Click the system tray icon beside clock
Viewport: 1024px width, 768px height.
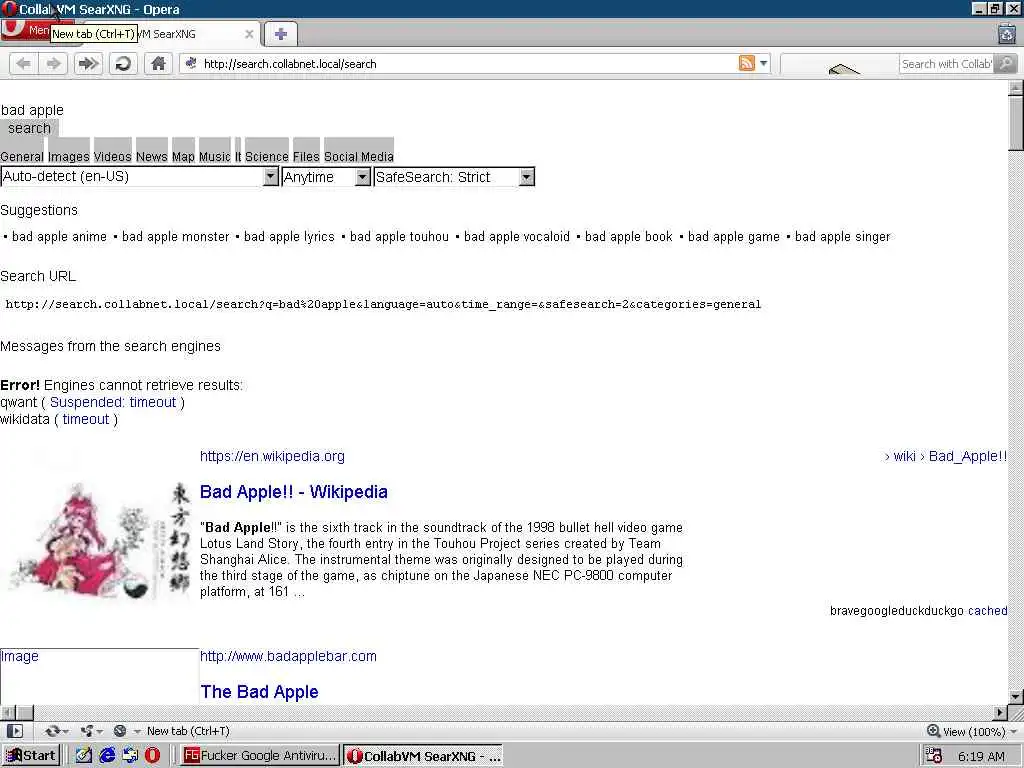[934, 756]
